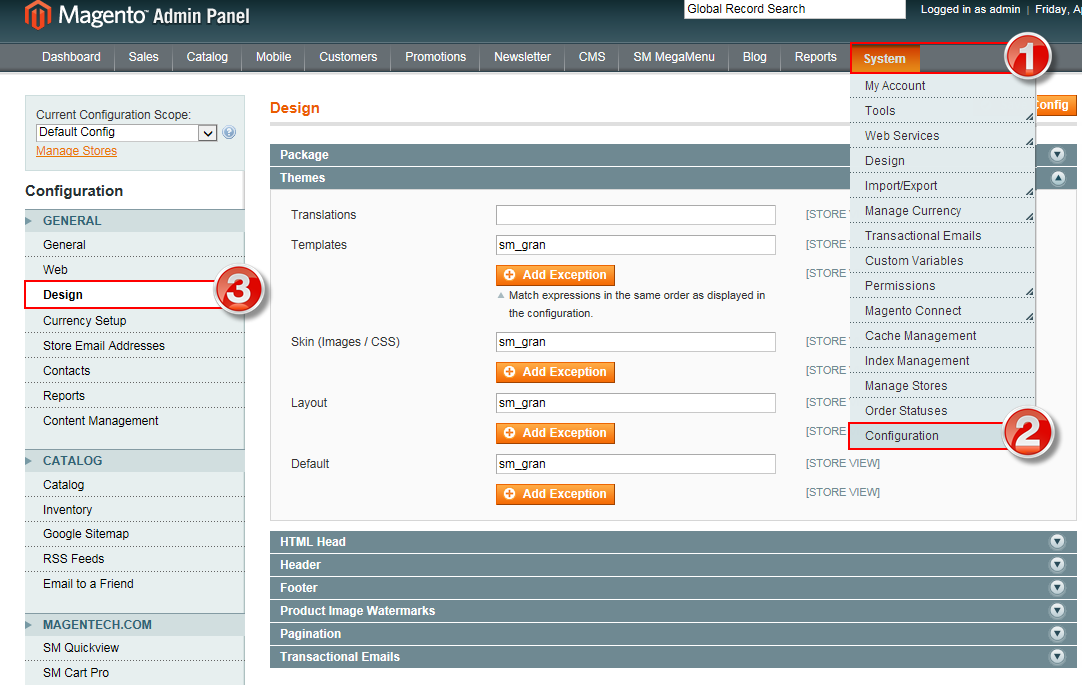1082x685 pixels.
Task: Open the Dashboard menu
Action: pyautogui.click(x=71, y=57)
